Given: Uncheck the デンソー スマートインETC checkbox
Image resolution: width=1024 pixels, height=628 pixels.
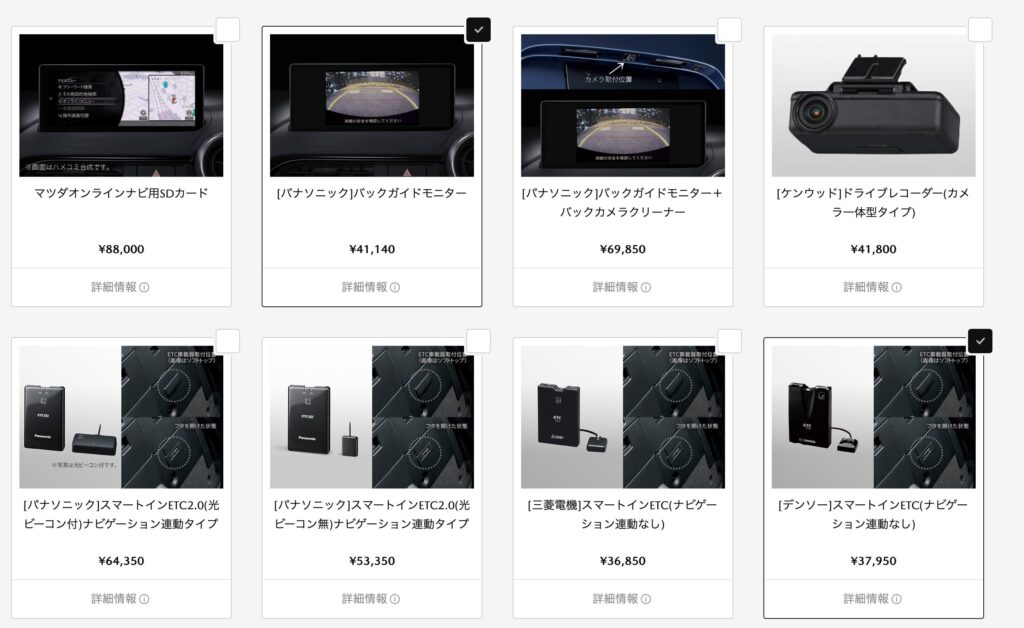Looking at the screenshot, I should 980,341.
